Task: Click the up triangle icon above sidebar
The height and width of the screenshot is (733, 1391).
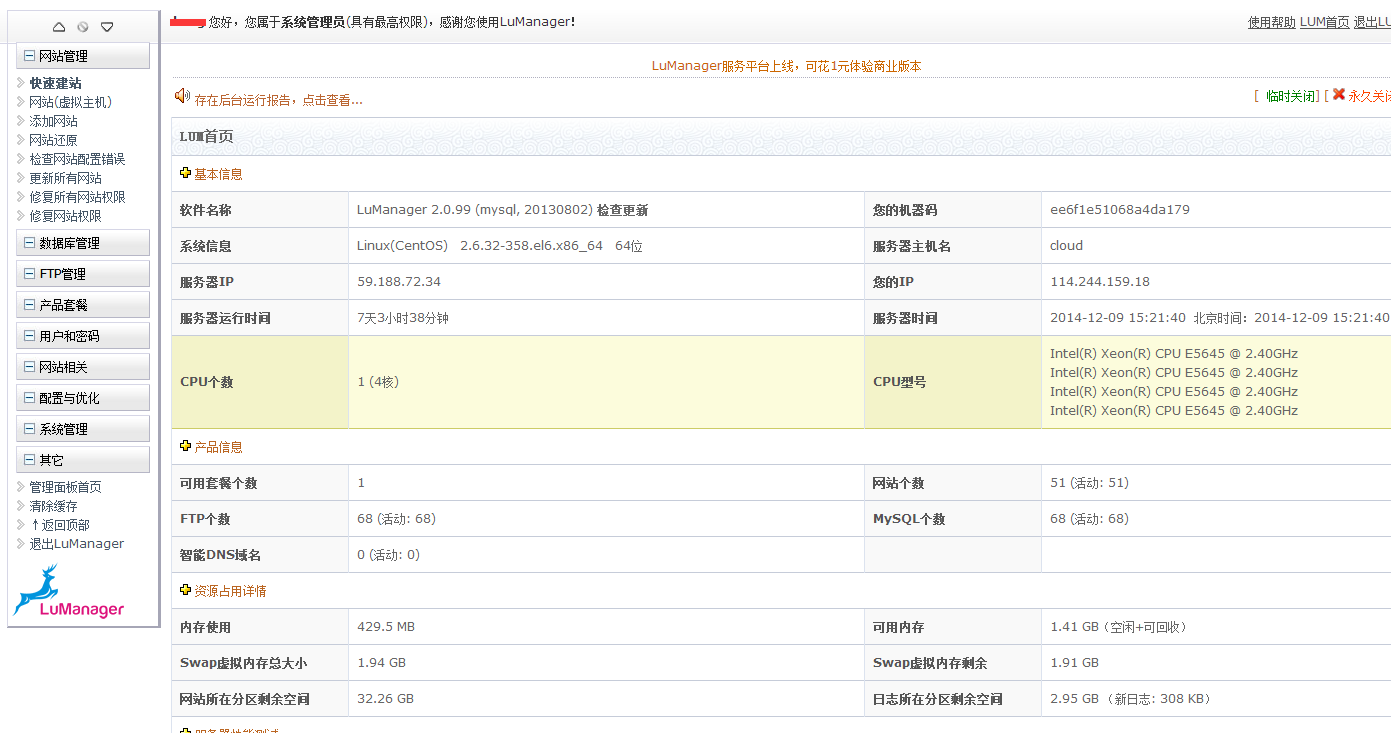Action: pos(59,27)
